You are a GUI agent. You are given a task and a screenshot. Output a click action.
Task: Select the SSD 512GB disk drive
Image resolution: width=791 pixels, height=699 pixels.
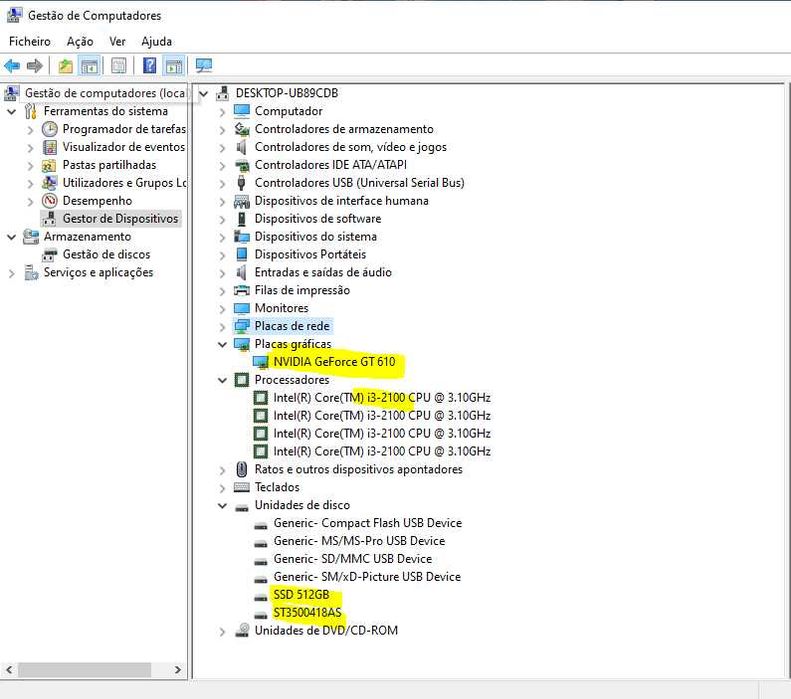pos(301,595)
